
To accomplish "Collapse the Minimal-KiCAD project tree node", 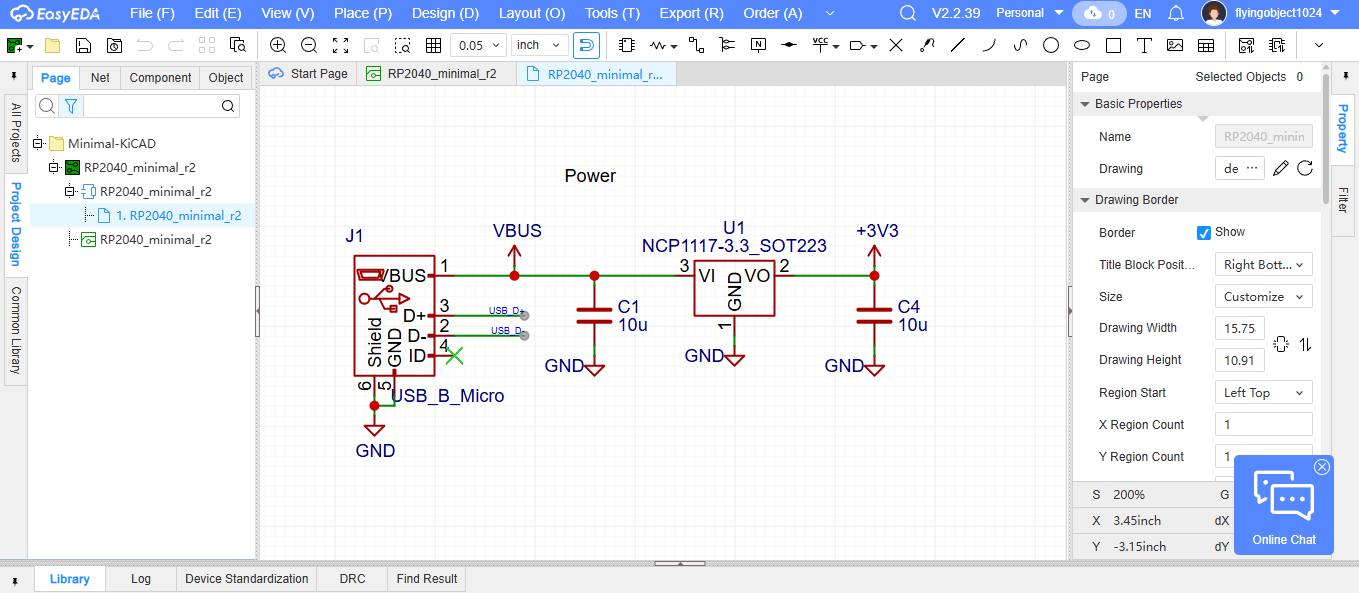I will (x=38, y=143).
